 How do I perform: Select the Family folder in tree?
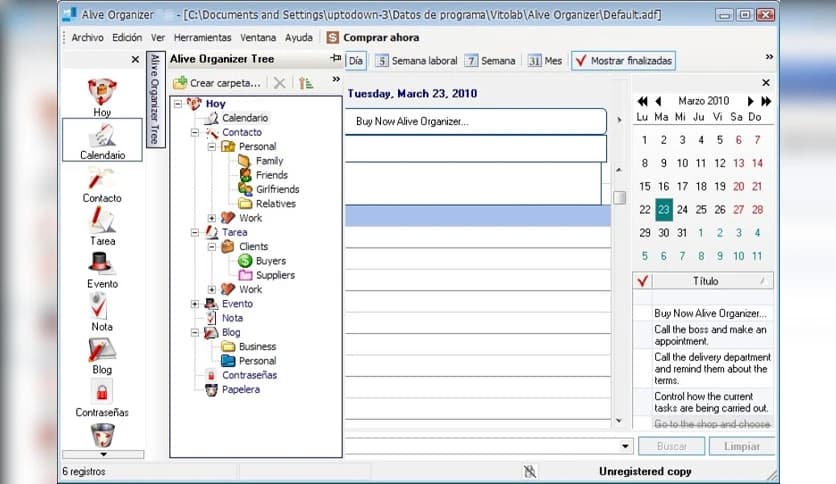tap(269, 160)
